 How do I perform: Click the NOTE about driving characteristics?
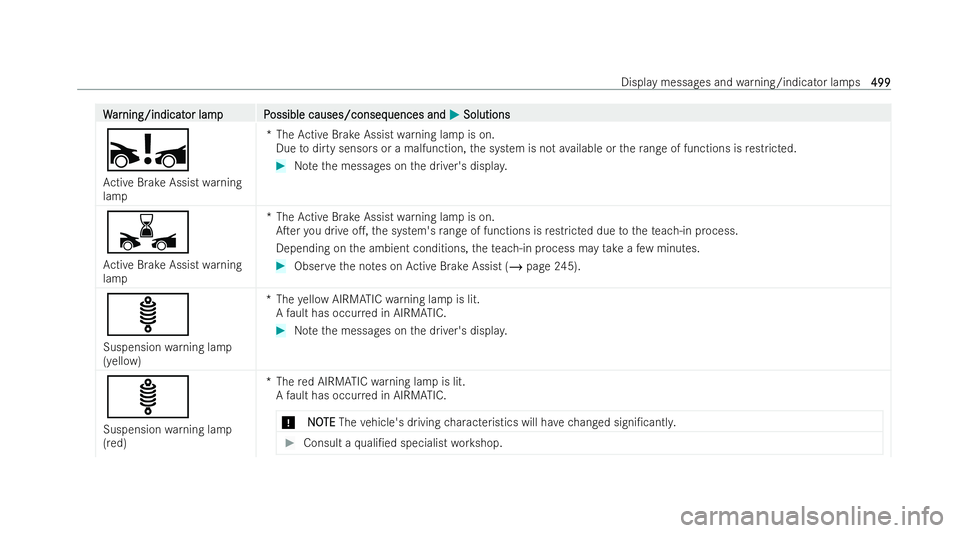click(492, 422)
